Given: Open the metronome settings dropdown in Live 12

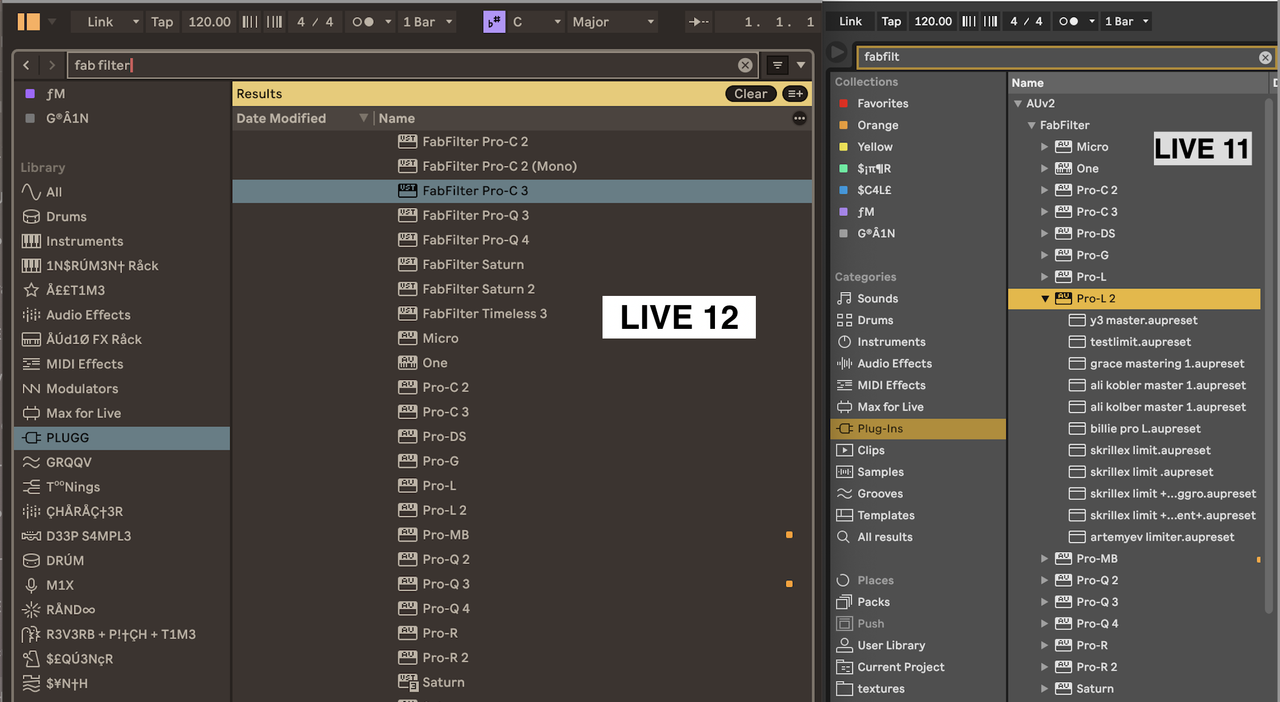Looking at the screenshot, I should pyautogui.click(x=386, y=22).
